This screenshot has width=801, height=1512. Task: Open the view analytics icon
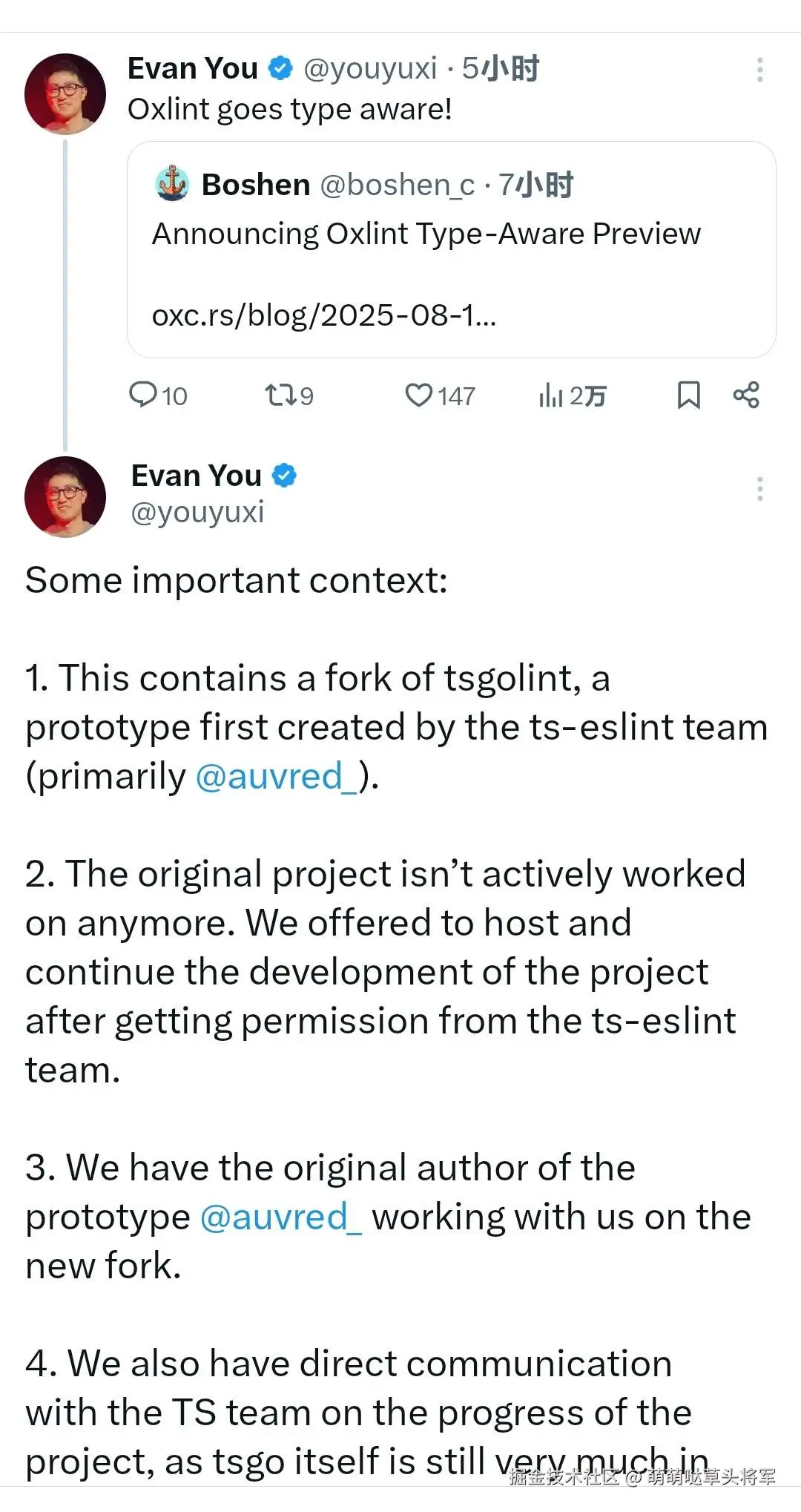coord(551,395)
